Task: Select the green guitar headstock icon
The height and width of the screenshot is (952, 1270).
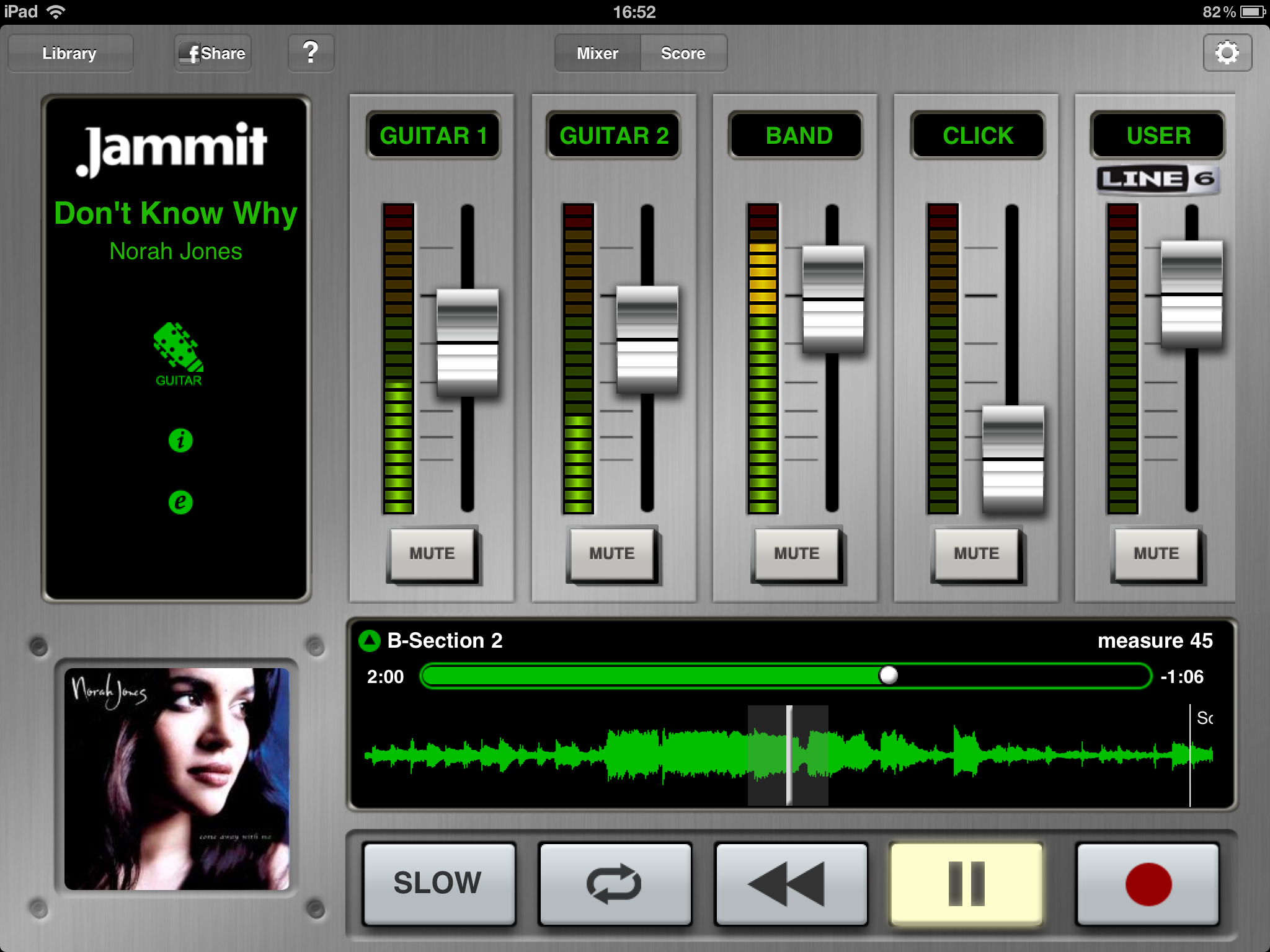Action: (178, 354)
